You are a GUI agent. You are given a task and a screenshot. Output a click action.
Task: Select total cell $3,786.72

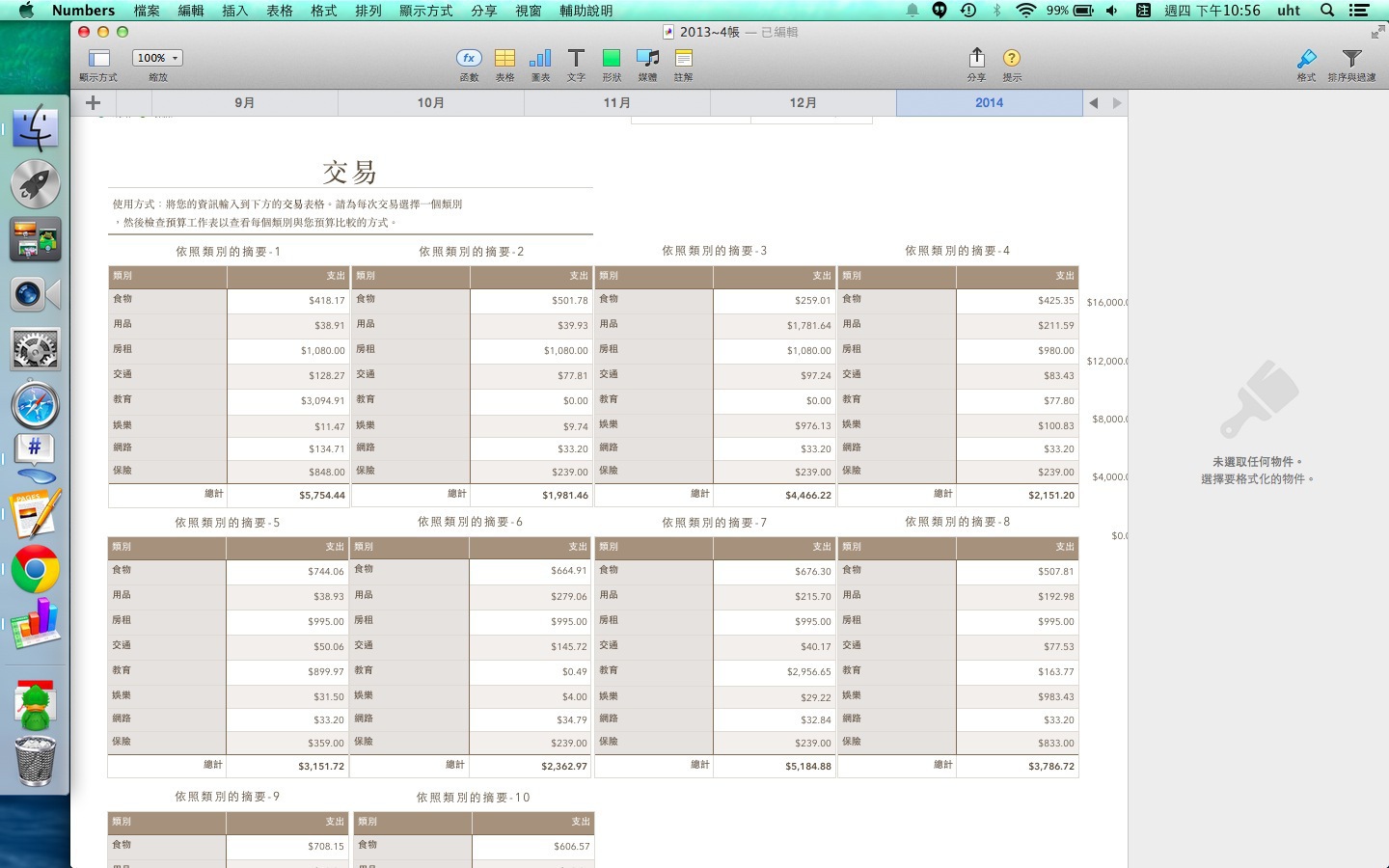pos(1018,767)
